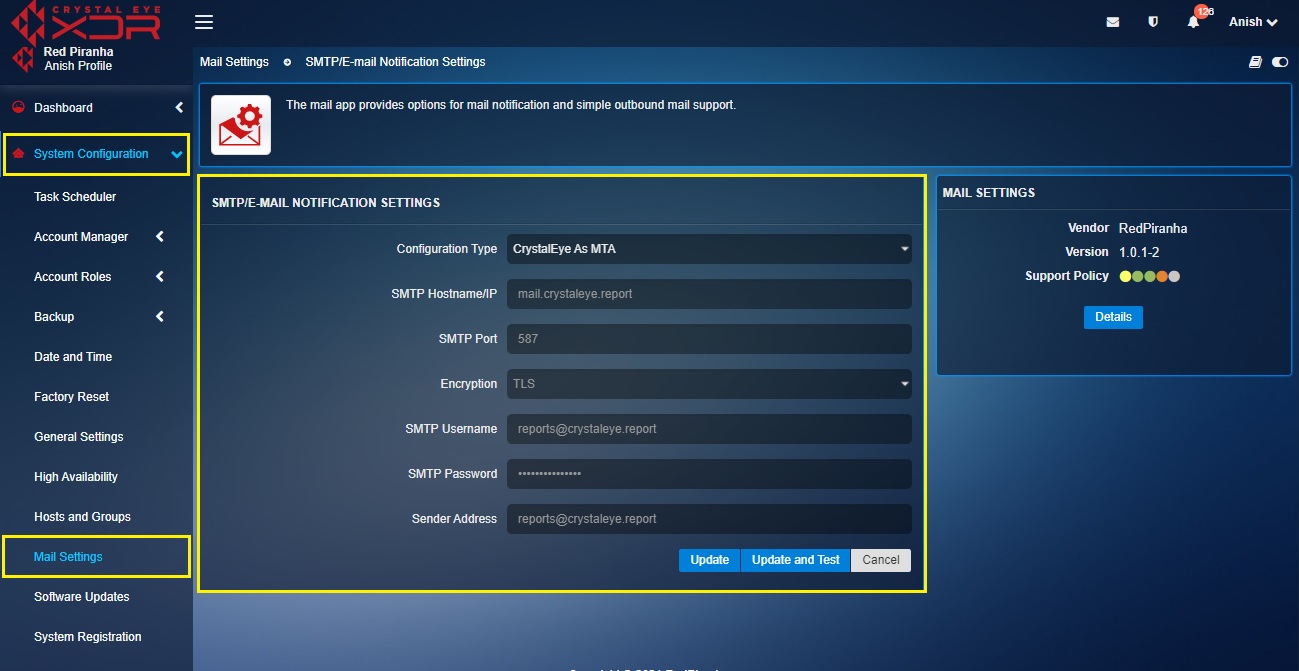This screenshot has height=671, width=1299.
Task: Click the Sender Address field
Action: point(709,519)
